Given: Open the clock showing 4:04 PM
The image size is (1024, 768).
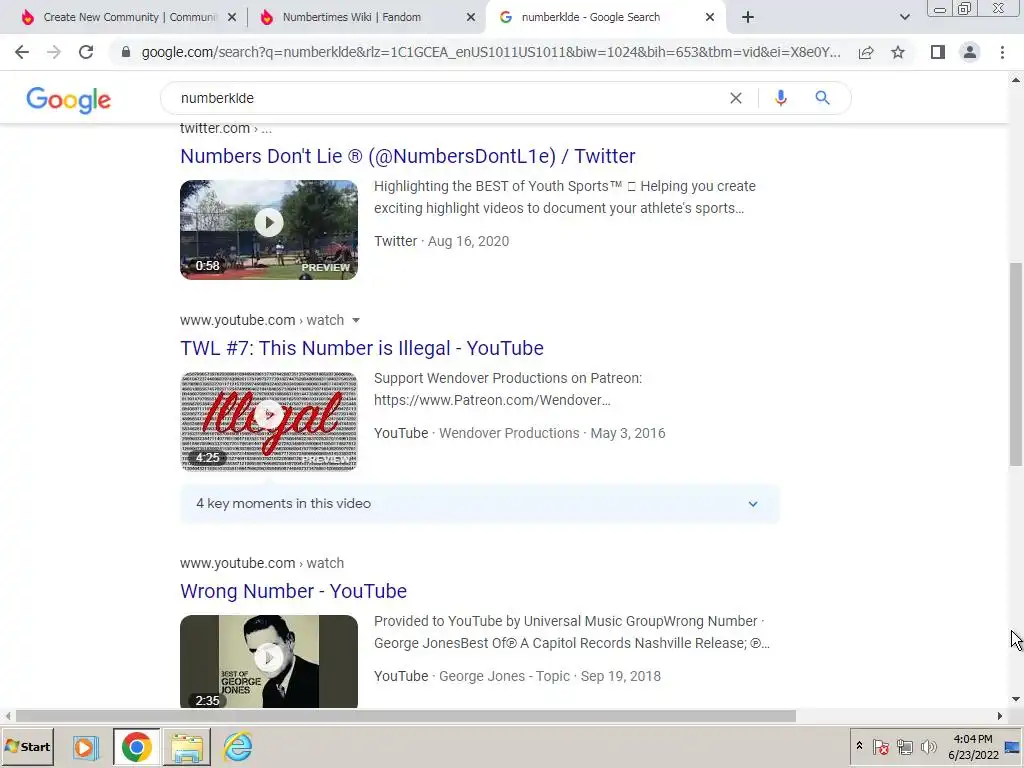Looking at the screenshot, I should (x=973, y=746).
